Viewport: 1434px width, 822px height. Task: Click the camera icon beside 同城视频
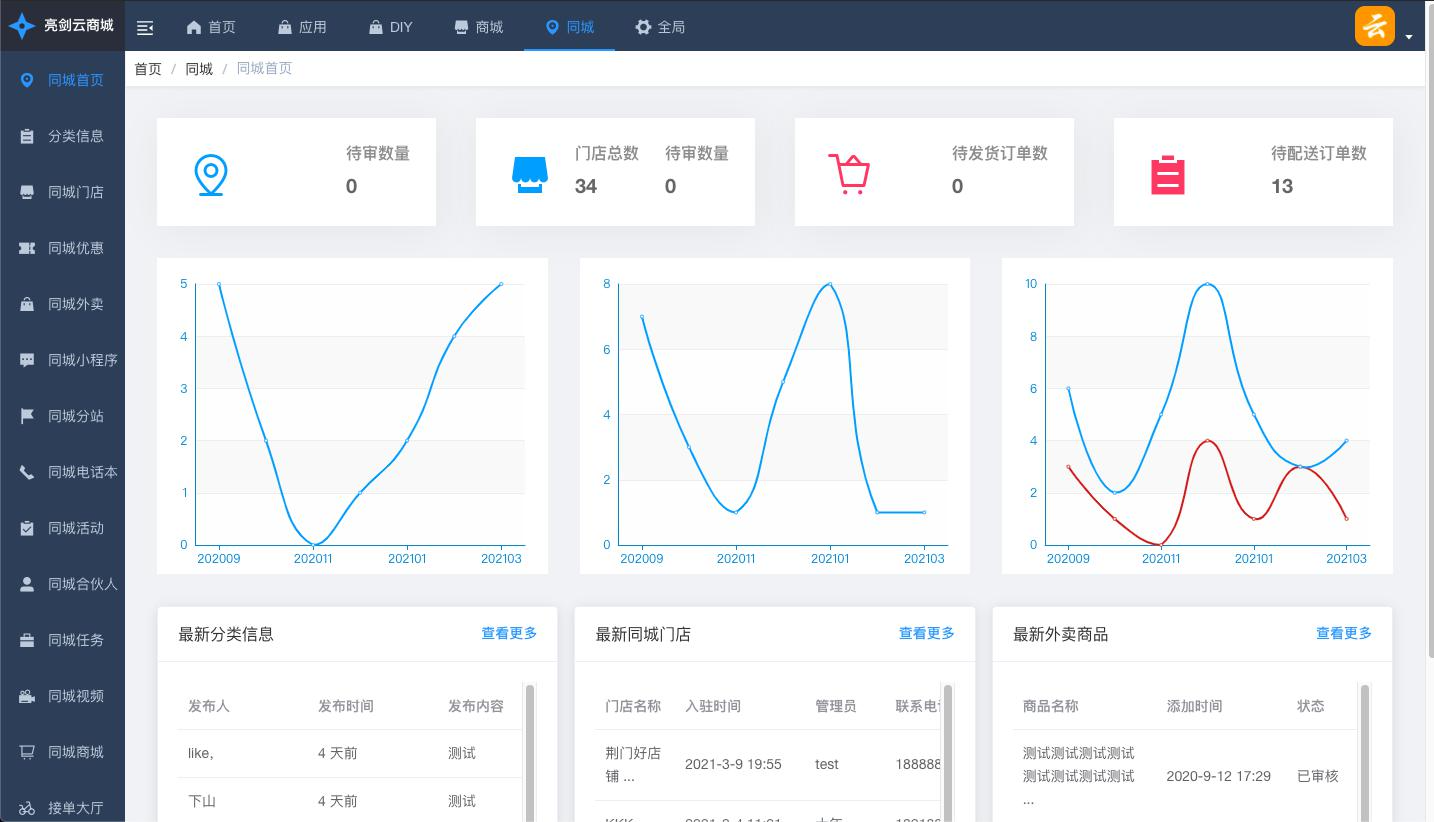click(x=27, y=696)
